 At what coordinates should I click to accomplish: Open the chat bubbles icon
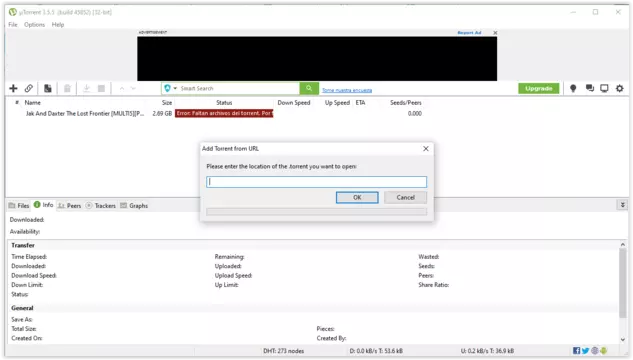590,88
